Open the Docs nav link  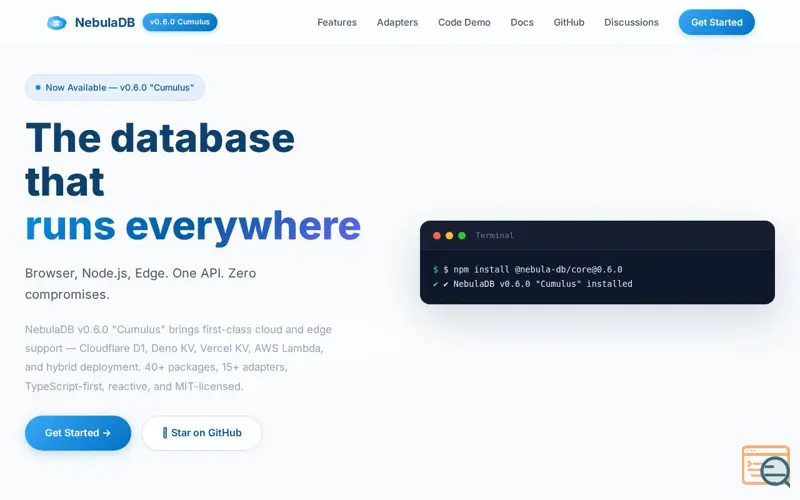522,22
